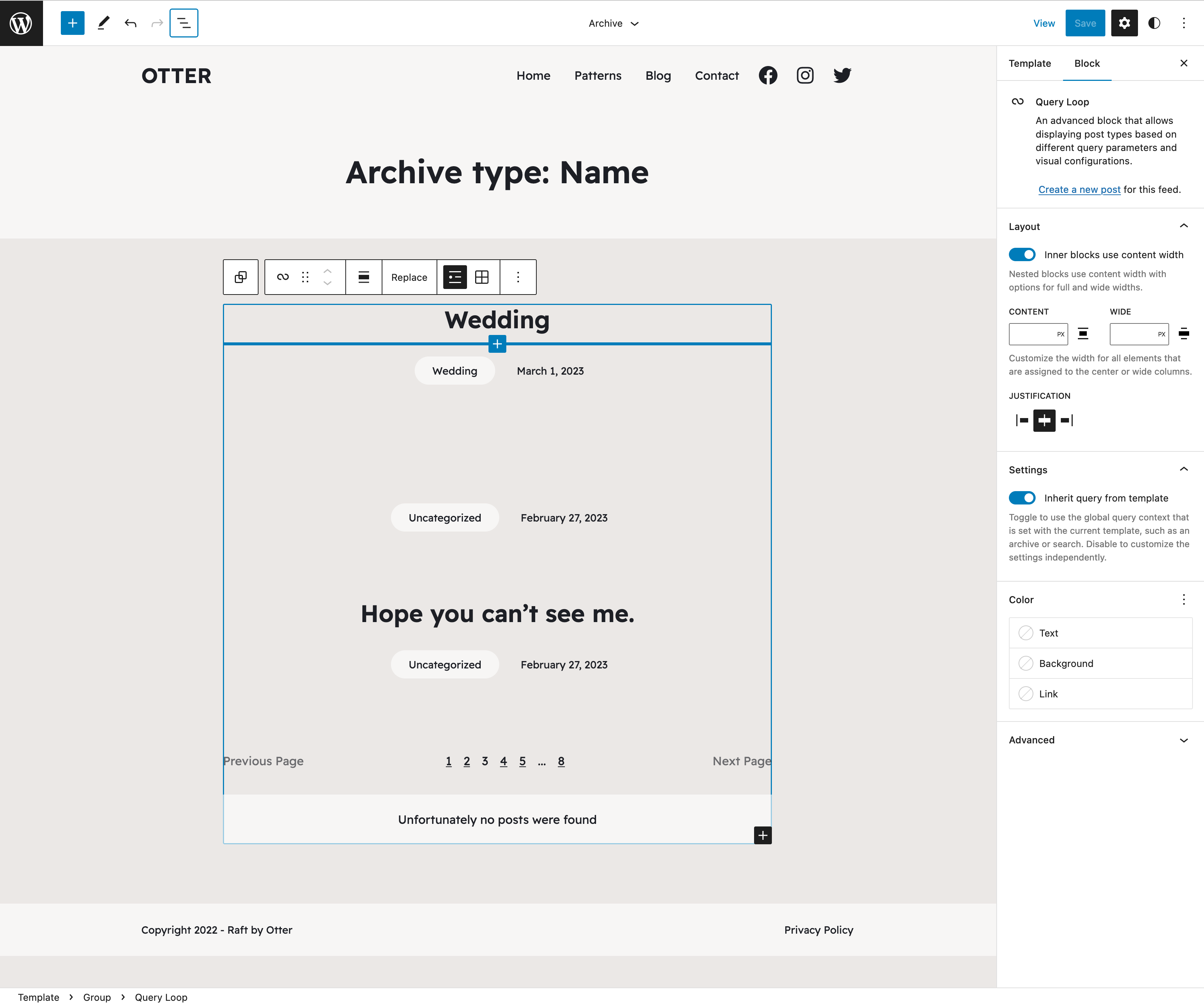Collapse the Layout panel
Image resolution: width=1204 pixels, height=1006 pixels.
[x=1183, y=226]
